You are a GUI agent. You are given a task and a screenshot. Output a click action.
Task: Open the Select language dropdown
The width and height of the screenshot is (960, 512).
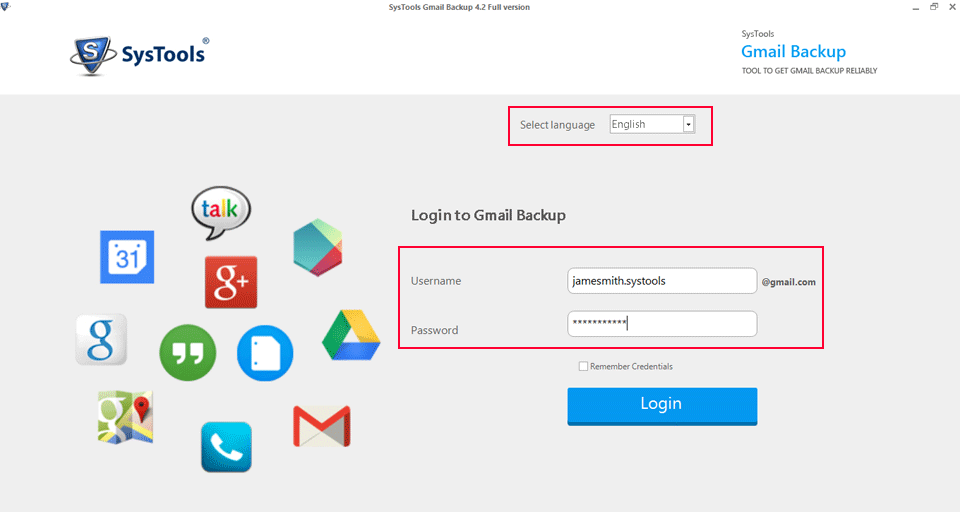click(x=652, y=124)
